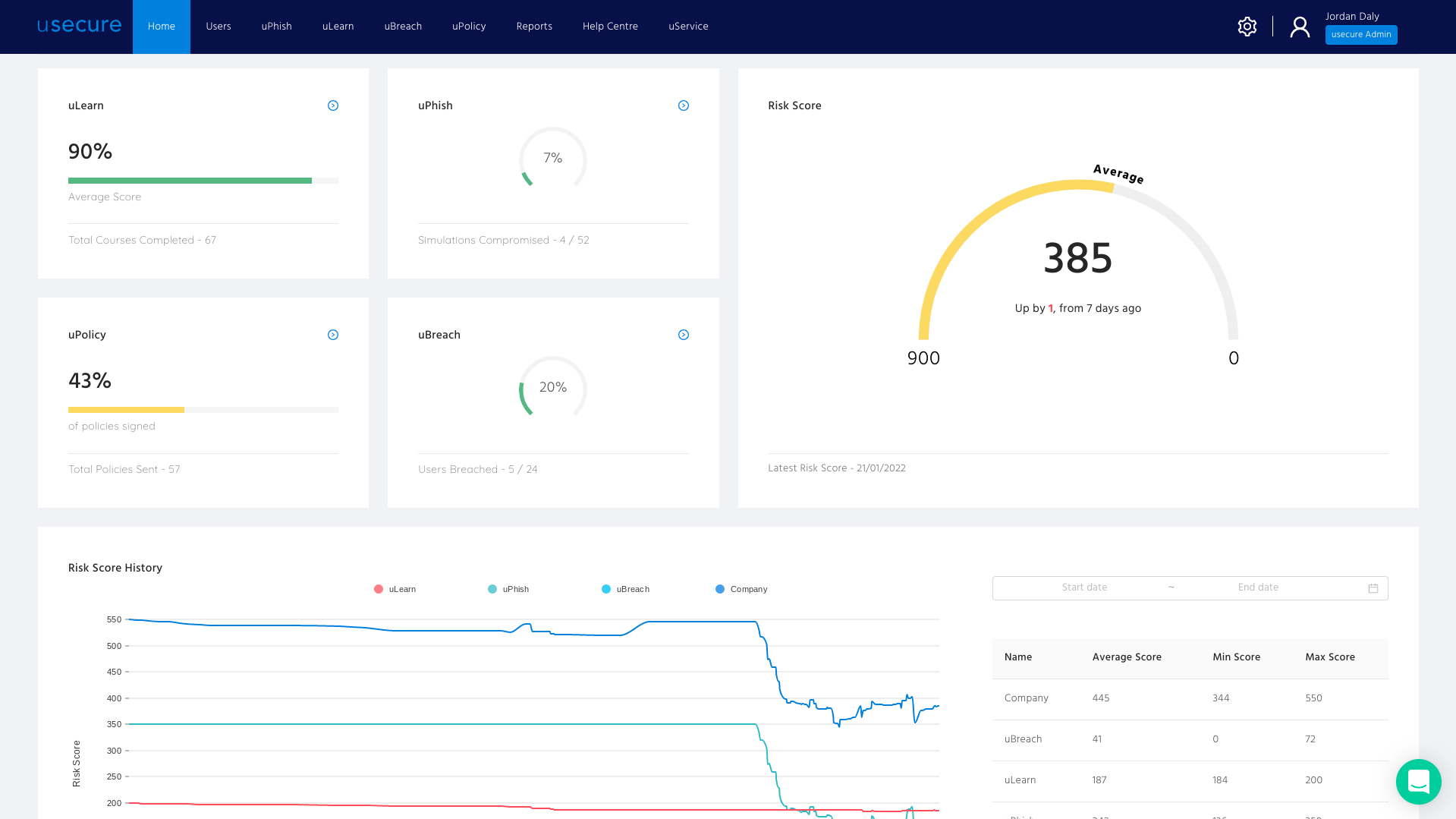The height and width of the screenshot is (819, 1456).
Task: Open the uBreach card detail arrow
Action: (683, 334)
